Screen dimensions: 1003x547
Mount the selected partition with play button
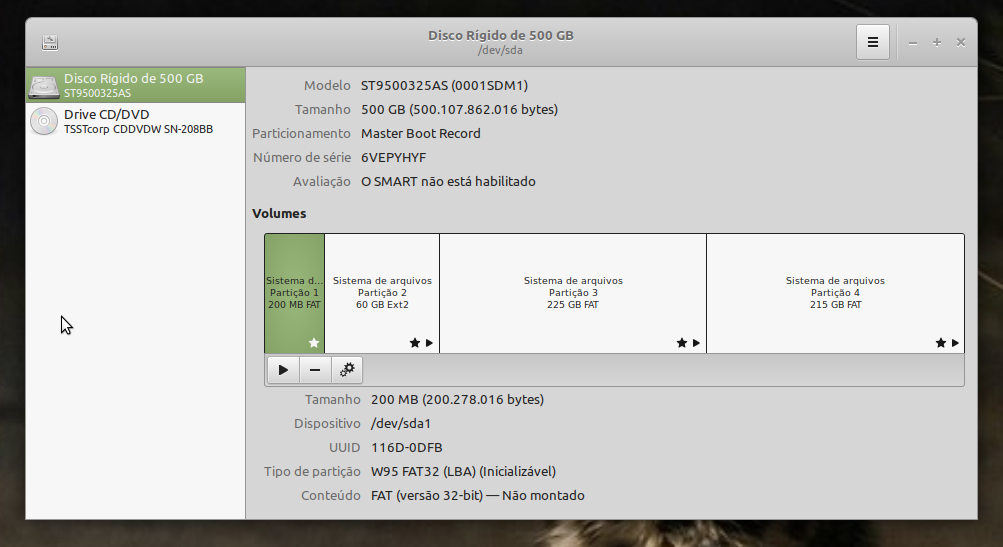pyautogui.click(x=283, y=370)
